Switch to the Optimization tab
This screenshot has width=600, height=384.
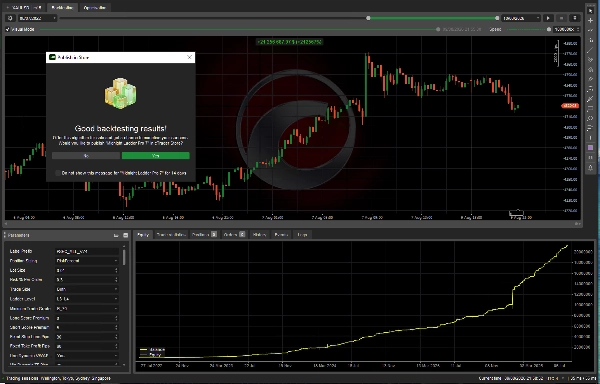95,8
